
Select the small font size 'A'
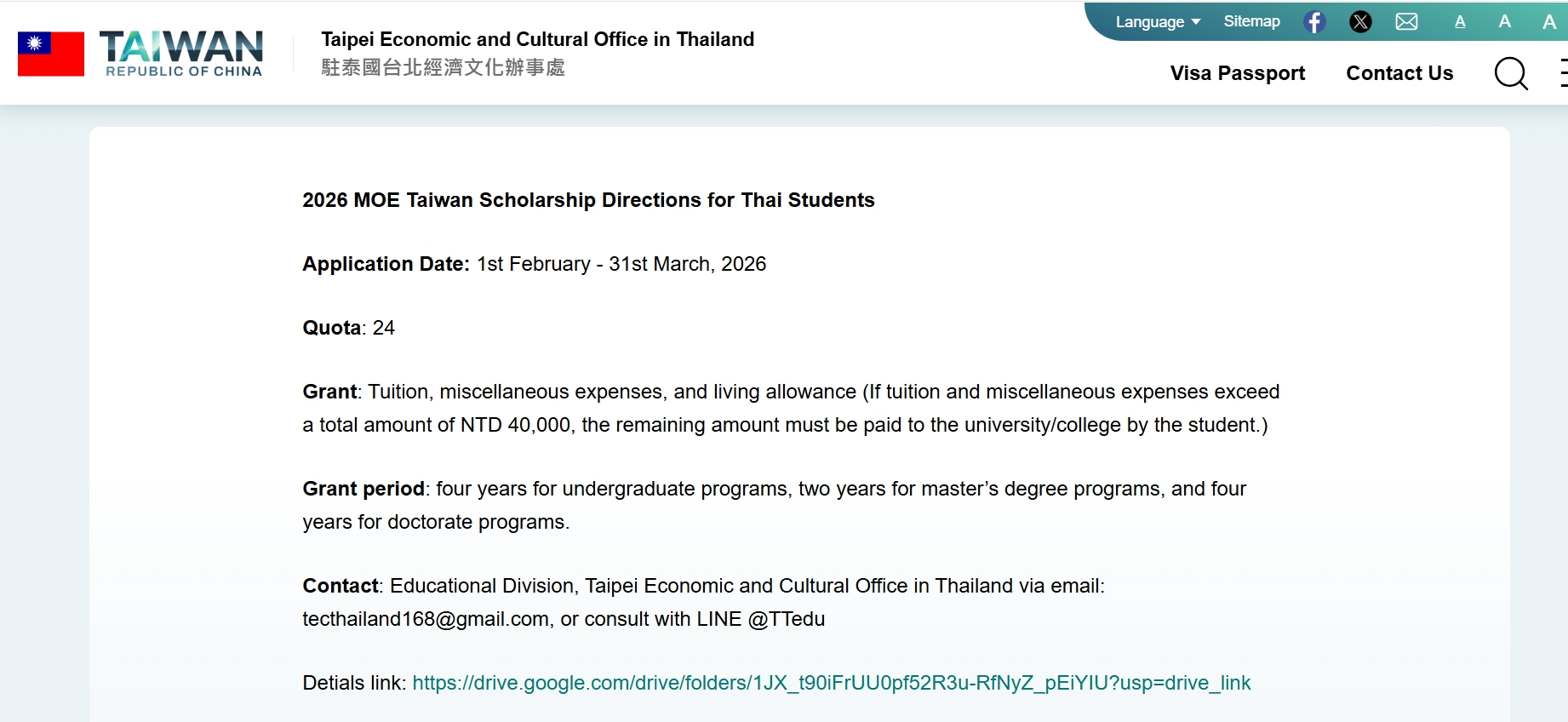(1459, 22)
